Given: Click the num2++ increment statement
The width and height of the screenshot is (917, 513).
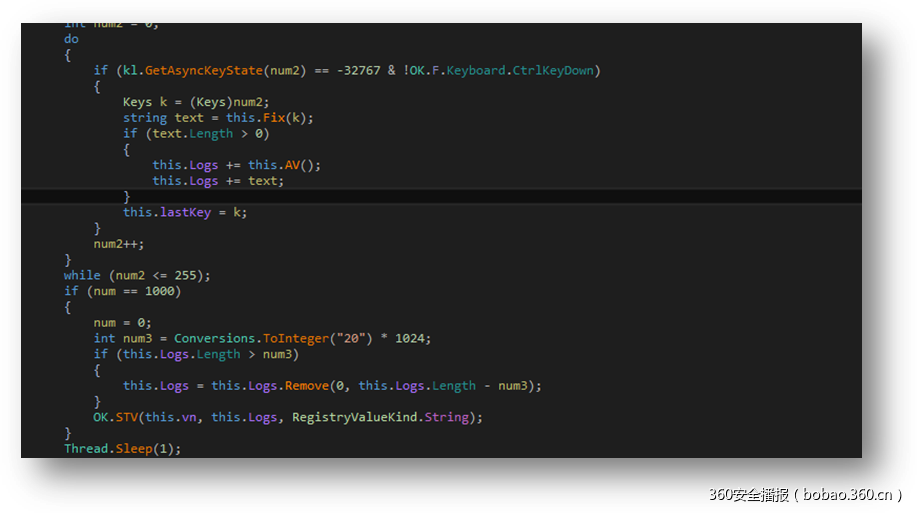Looking at the screenshot, I should pyautogui.click(x=119, y=244).
